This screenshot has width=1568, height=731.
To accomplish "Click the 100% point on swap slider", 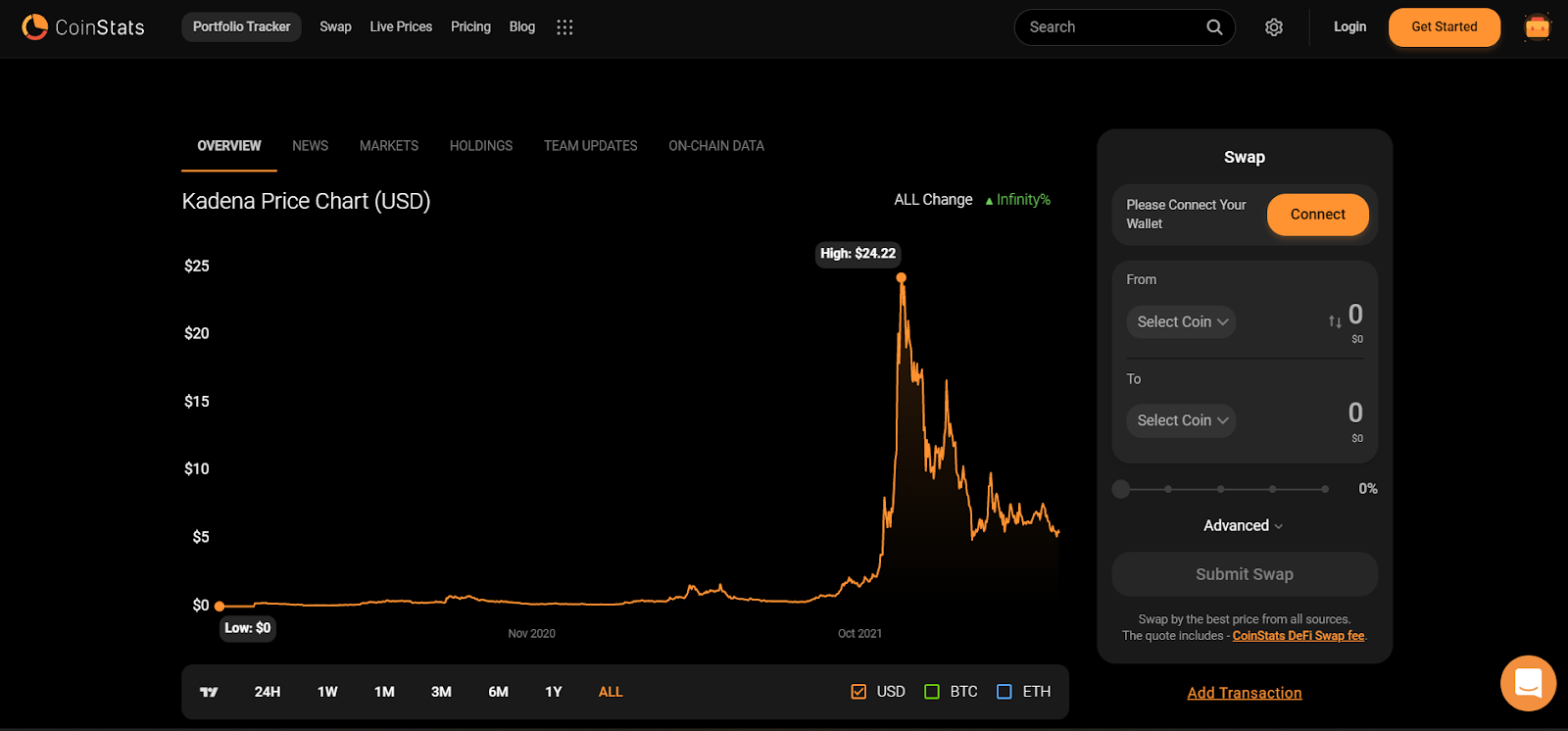I will pos(1325,489).
